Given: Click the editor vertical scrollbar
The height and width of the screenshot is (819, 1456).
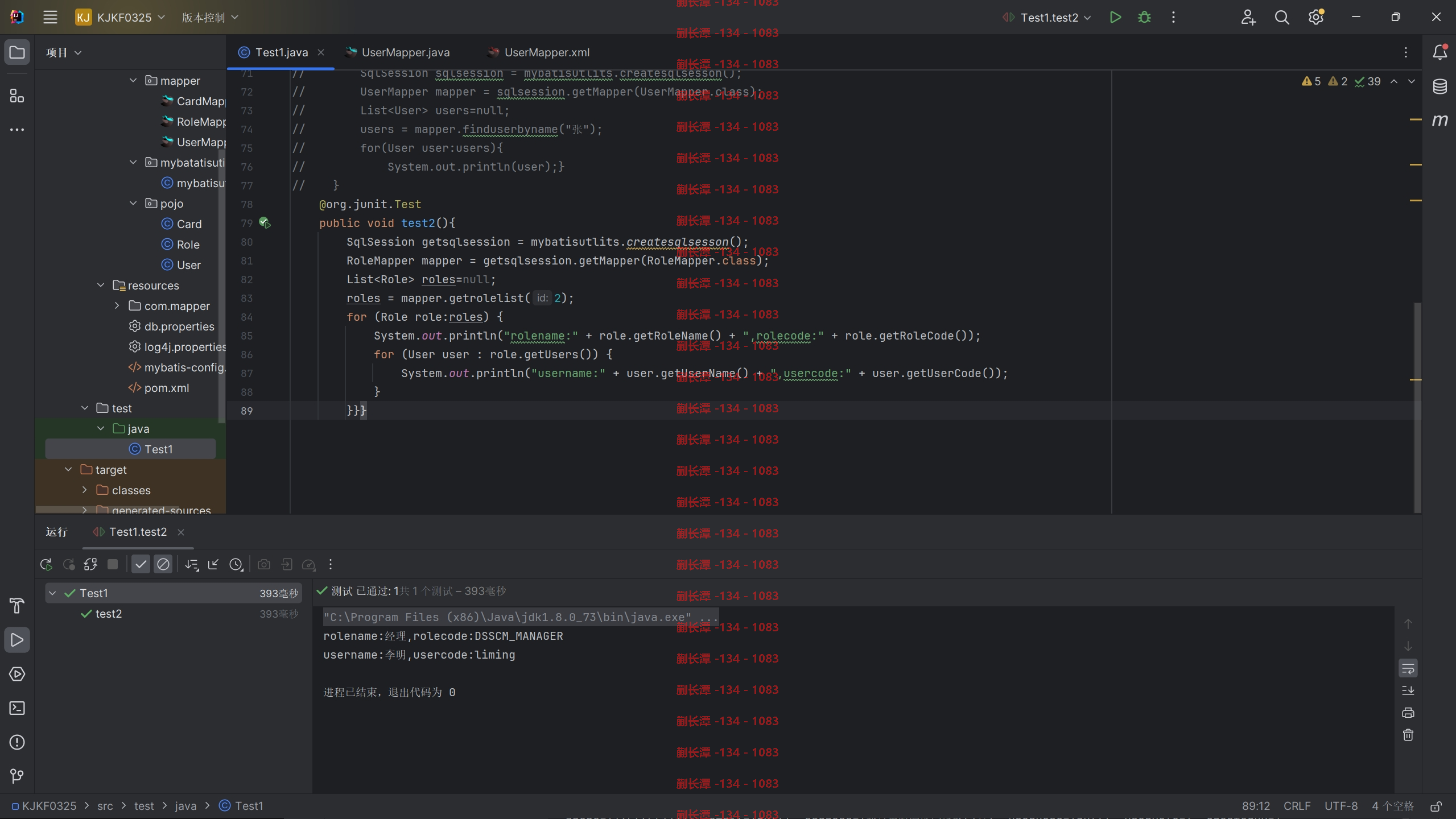Looking at the screenshot, I should point(1418,407).
